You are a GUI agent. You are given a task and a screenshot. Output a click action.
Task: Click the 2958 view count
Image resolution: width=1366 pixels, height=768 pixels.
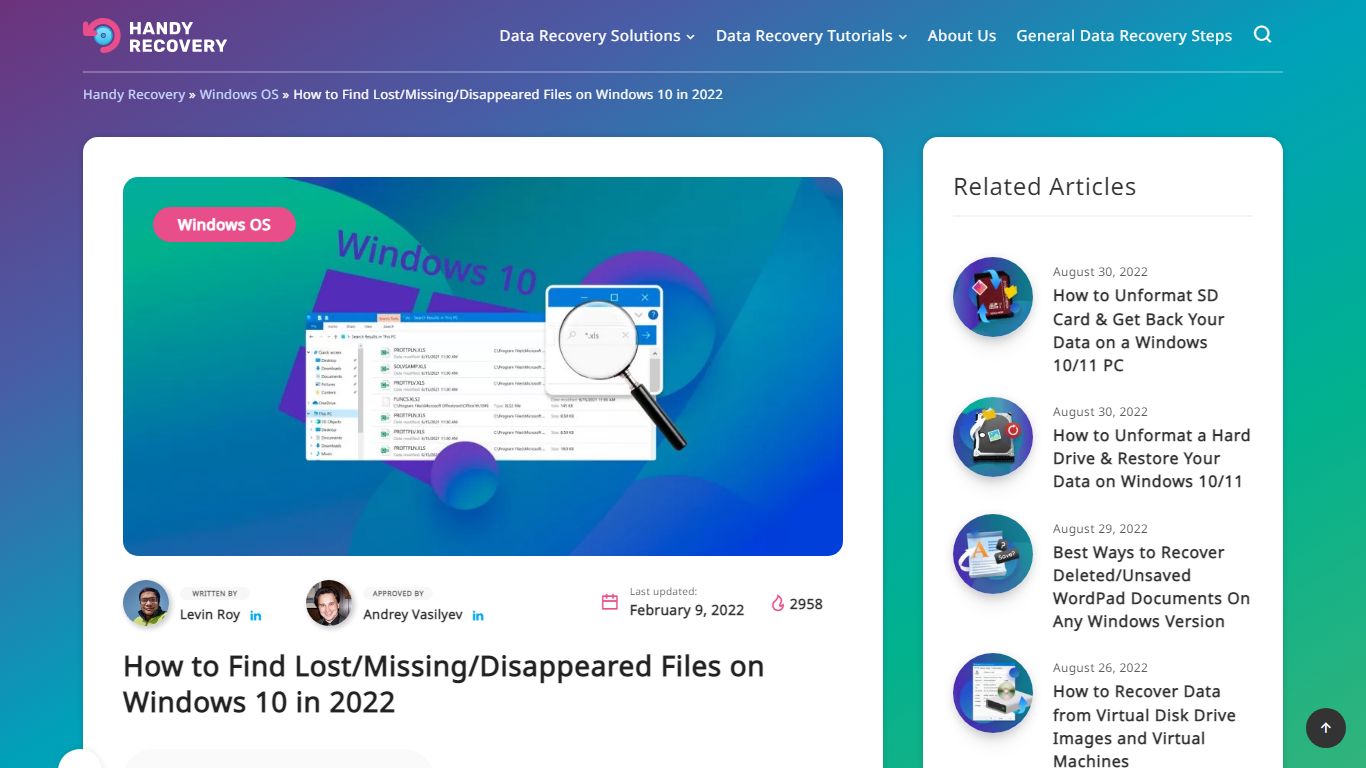pyautogui.click(x=806, y=604)
